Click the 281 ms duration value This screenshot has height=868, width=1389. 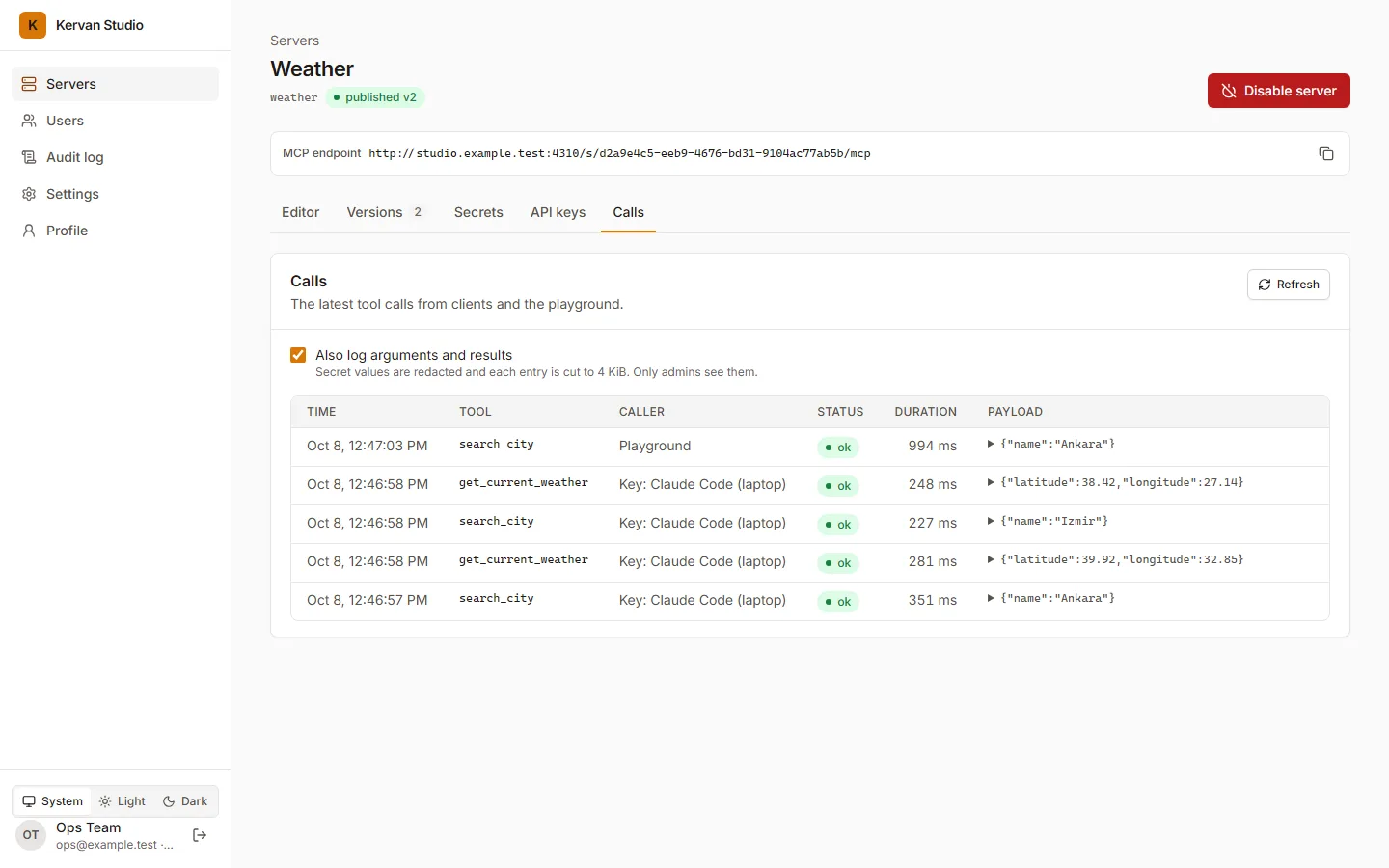tap(933, 561)
